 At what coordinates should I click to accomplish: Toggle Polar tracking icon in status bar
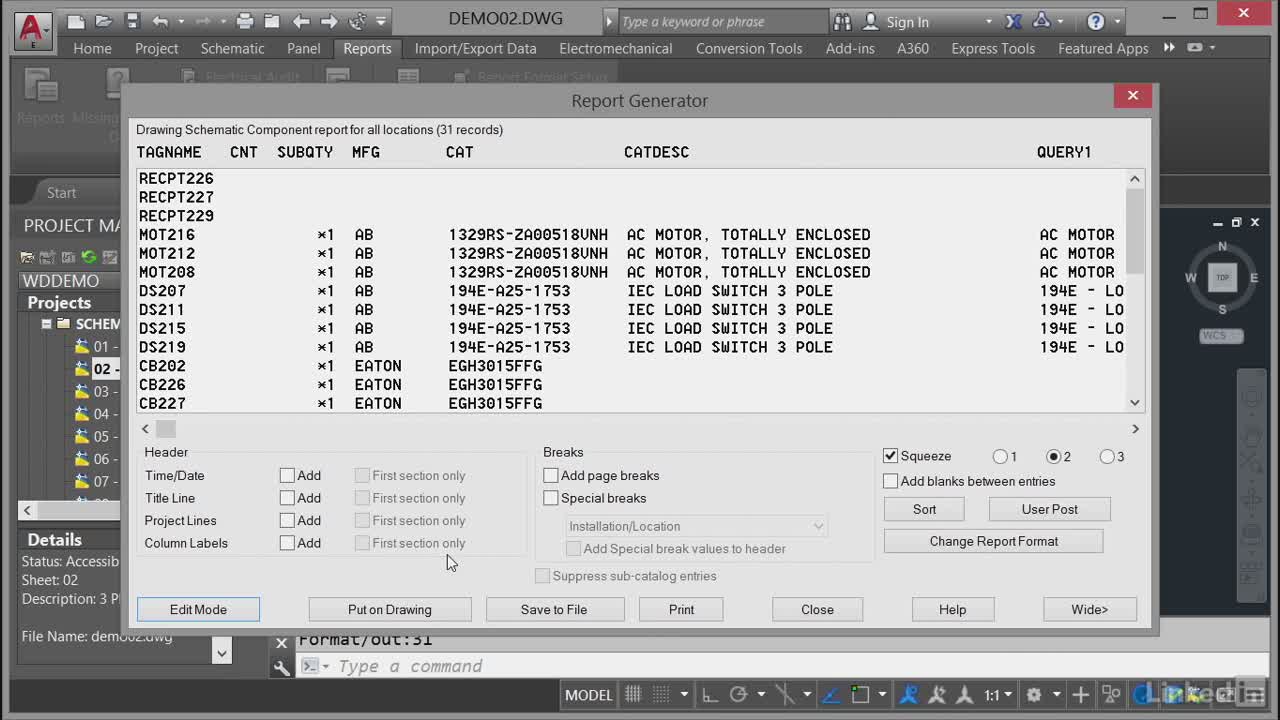pos(738,694)
